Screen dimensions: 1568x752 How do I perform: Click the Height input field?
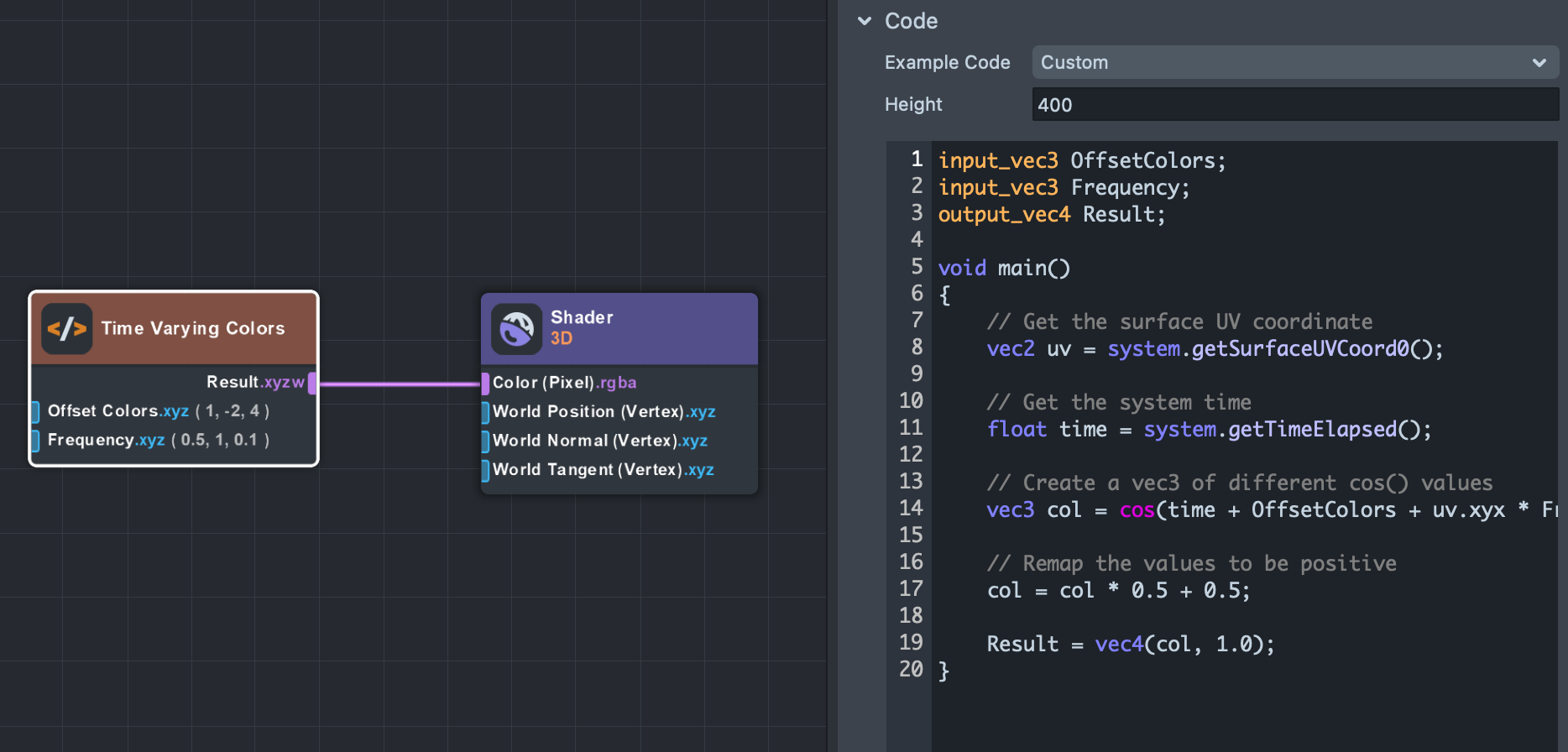click(x=1294, y=105)
